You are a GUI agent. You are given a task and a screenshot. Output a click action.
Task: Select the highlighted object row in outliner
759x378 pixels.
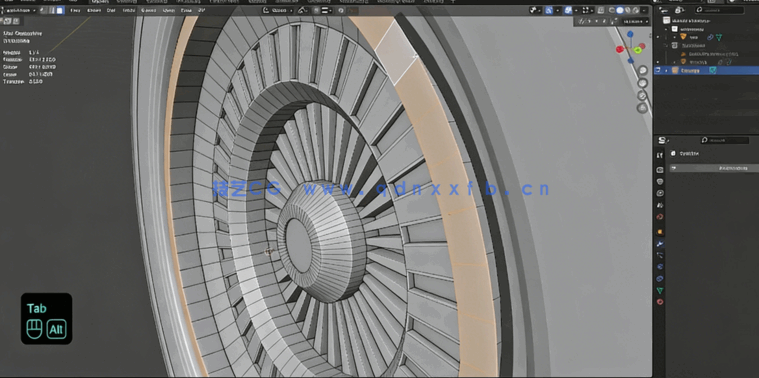[x=706, y=70]
